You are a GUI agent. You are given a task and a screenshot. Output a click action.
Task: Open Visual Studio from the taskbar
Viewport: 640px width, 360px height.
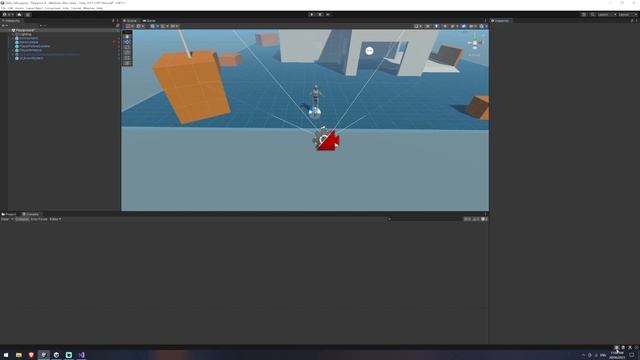(81, 355)
